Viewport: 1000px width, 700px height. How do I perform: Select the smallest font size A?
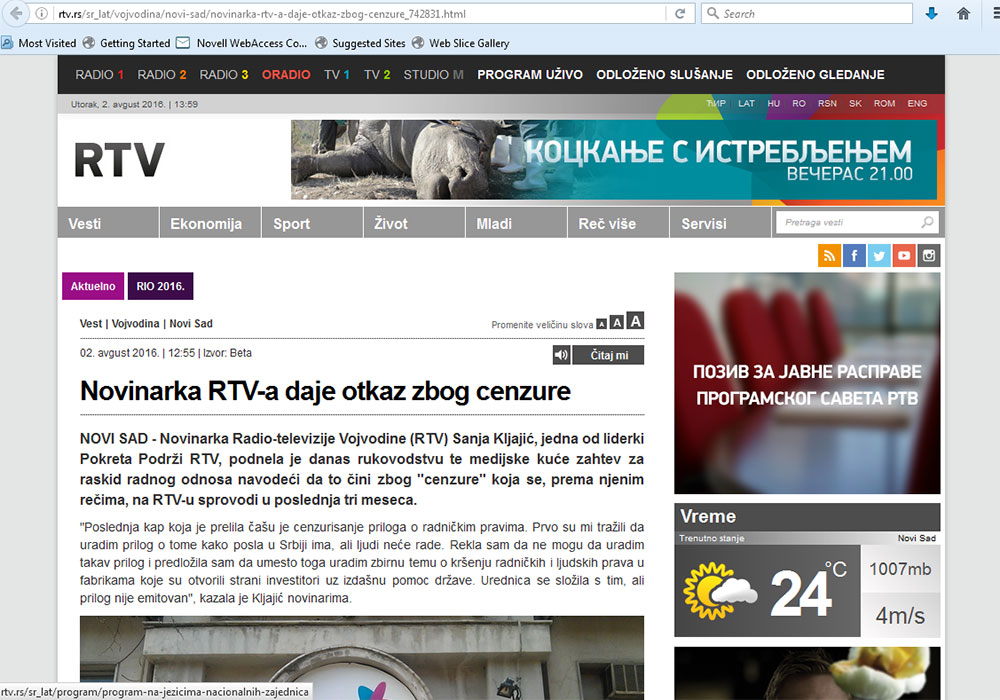602,323
